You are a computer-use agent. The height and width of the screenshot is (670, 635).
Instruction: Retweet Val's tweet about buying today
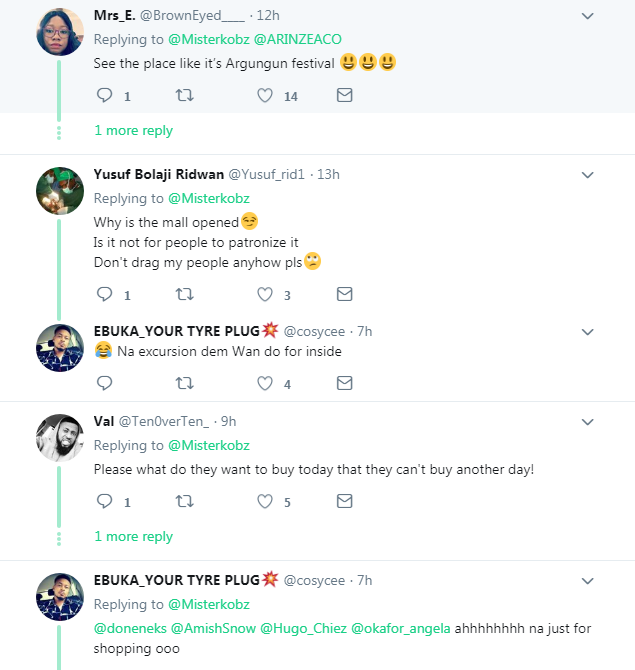[184, 502]
